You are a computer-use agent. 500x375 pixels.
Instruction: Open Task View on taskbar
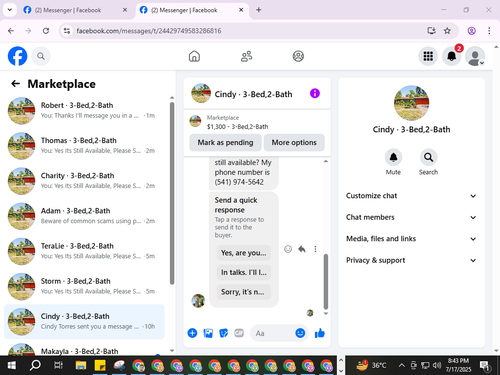coord(58,365)
